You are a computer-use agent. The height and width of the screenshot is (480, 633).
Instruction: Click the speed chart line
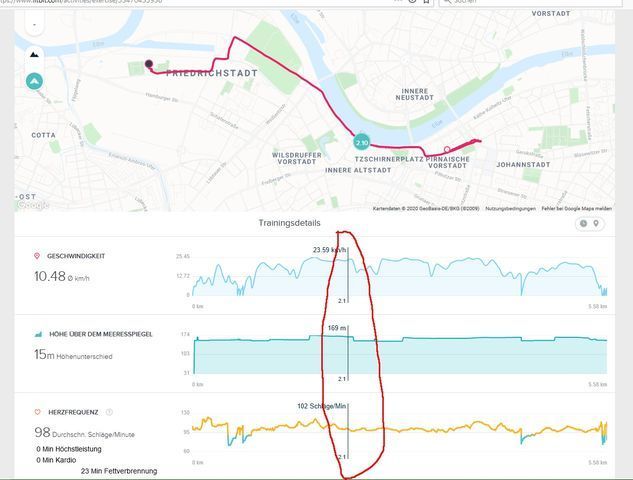pyautogui.click(x=450, y=265)
